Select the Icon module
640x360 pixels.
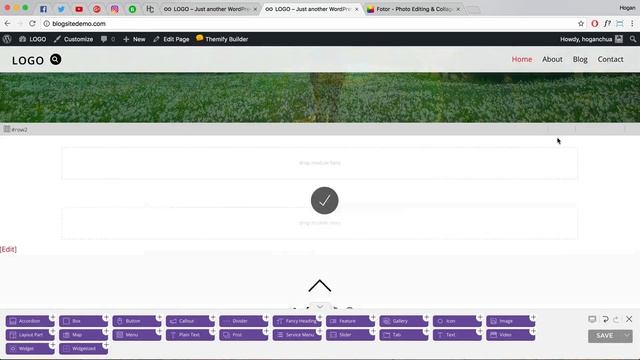457,321
